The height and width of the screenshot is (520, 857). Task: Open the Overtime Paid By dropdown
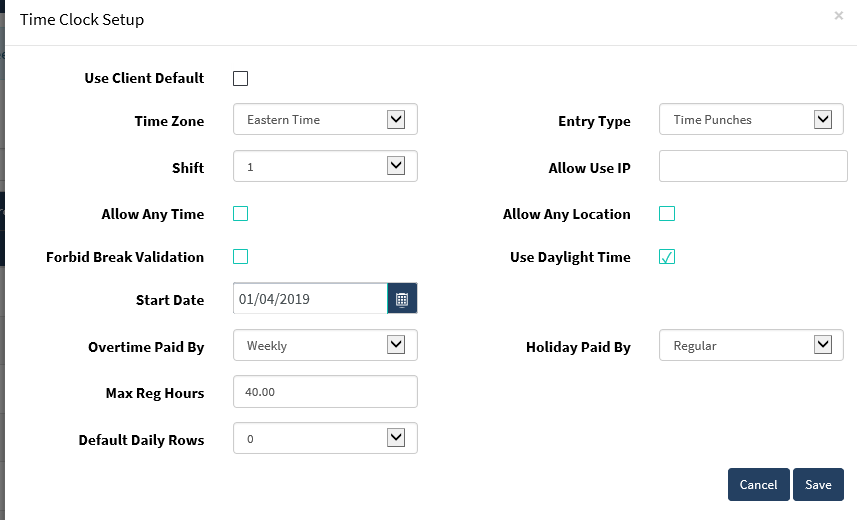pos(325,345)
